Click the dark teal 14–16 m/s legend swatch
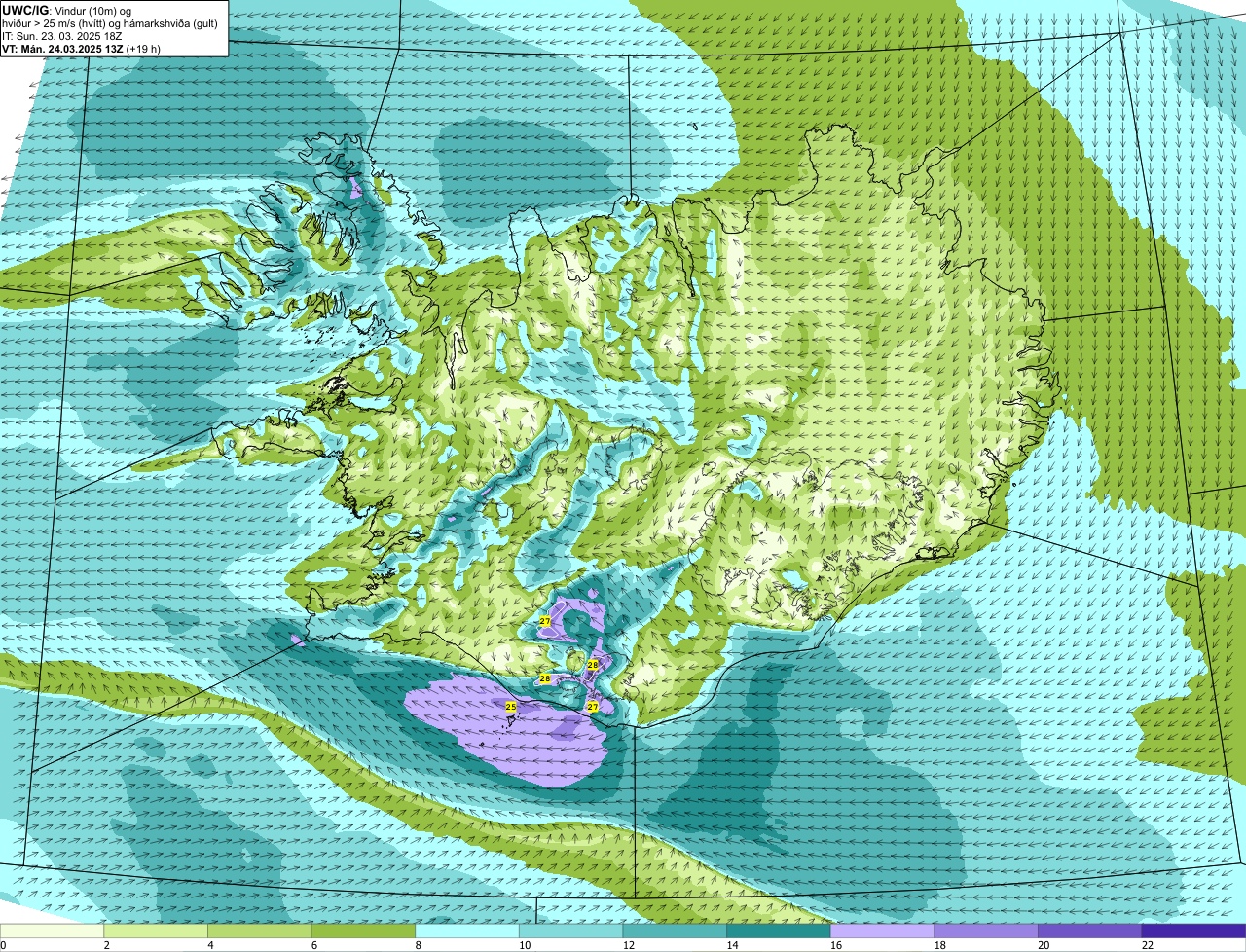The width and height of the screenshot is (1246, 952). click(779, 931)
